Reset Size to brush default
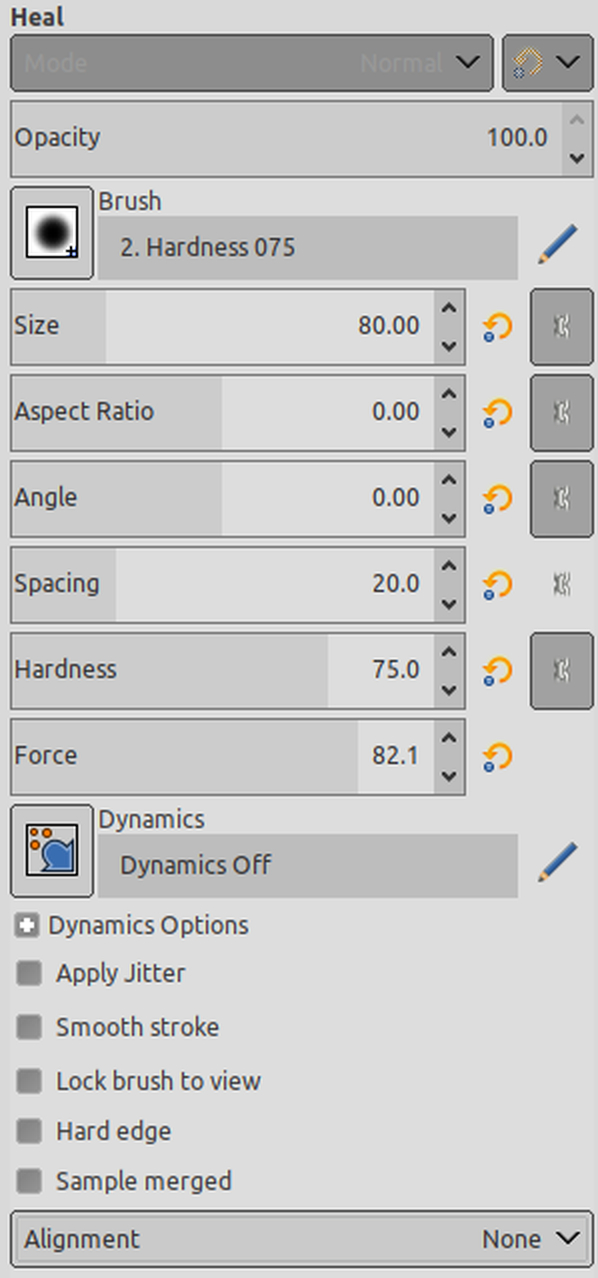 (x=497, y=327)
